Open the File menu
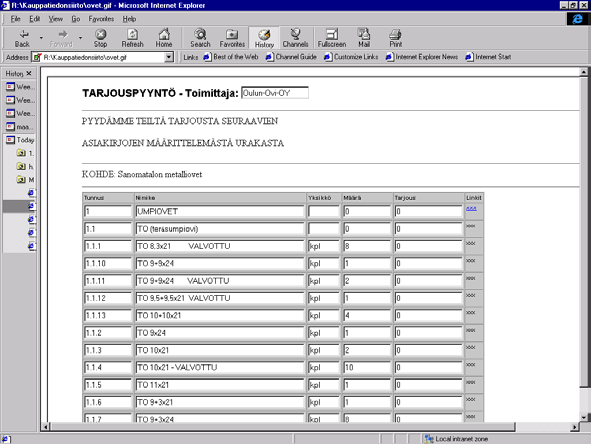This screenshot has width=591, height=444. click(x=15, y=19)
